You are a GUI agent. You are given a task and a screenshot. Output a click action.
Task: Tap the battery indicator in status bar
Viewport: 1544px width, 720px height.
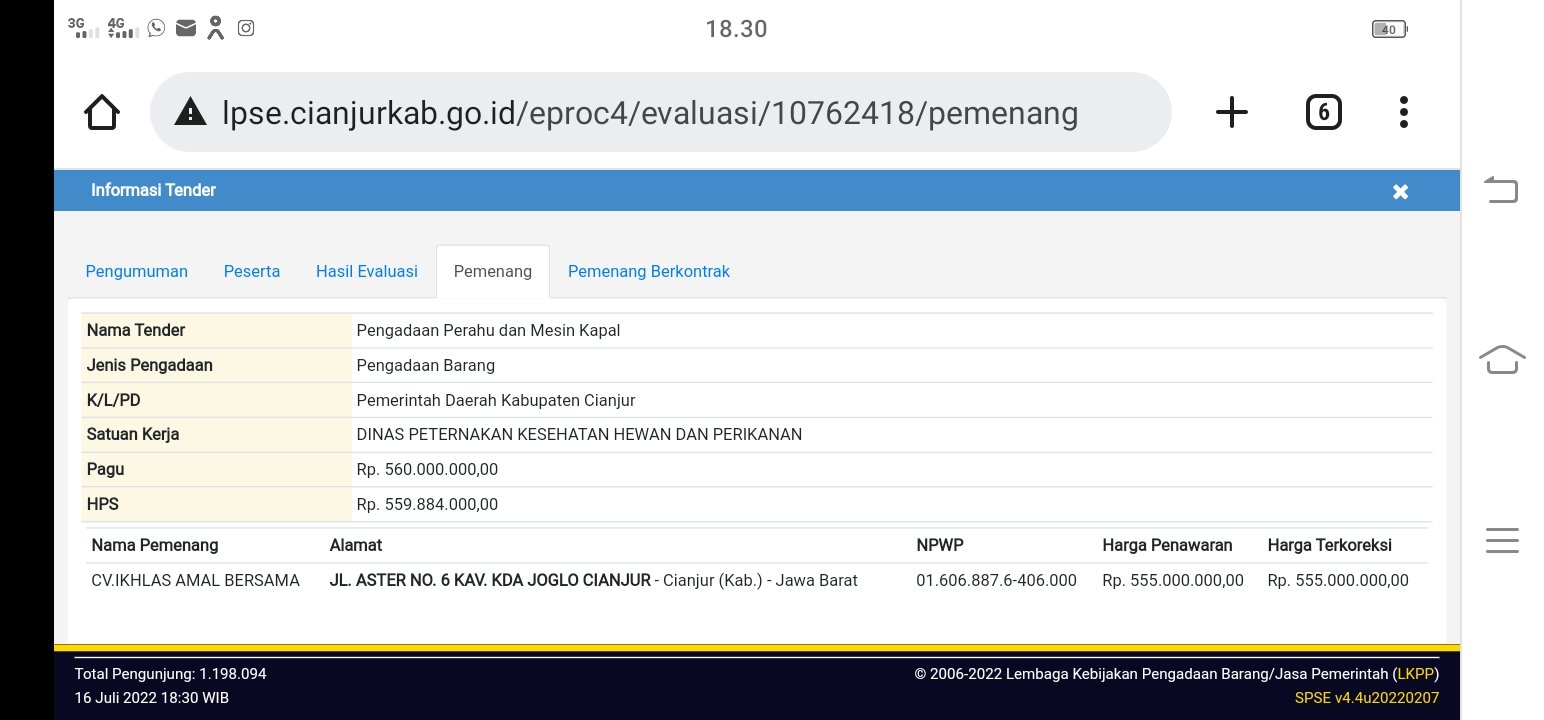pyautogui.click(x=1389, y=30)
